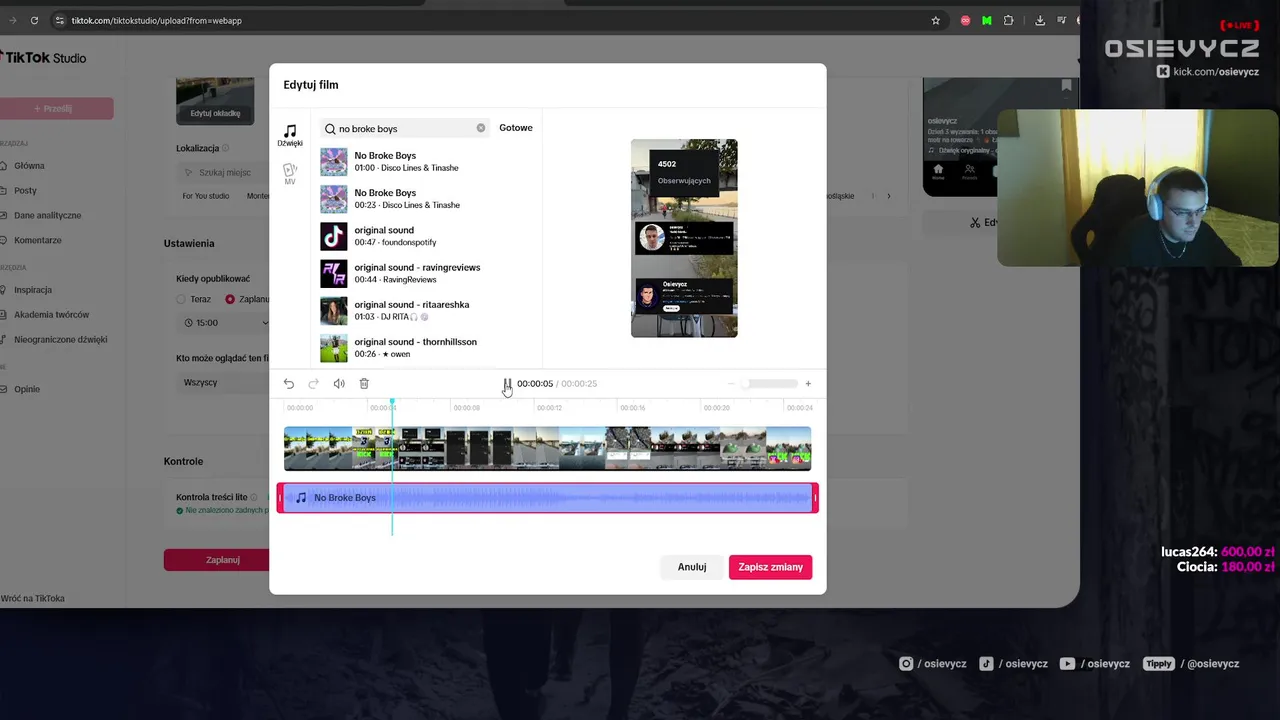The image size is (1280, 720).
Task: Reload the browser page
Action: coord(34,20)
